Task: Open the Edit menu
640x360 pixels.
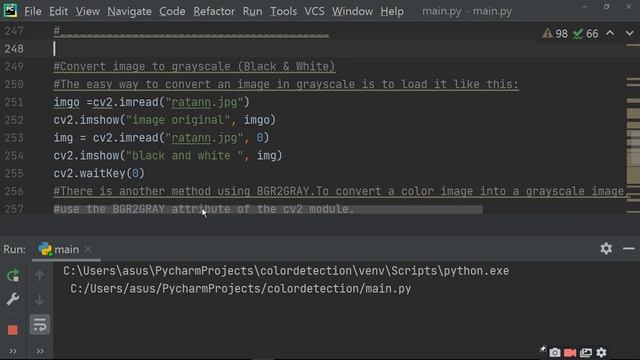Action: pyautogui.click(x=58, y=11)
